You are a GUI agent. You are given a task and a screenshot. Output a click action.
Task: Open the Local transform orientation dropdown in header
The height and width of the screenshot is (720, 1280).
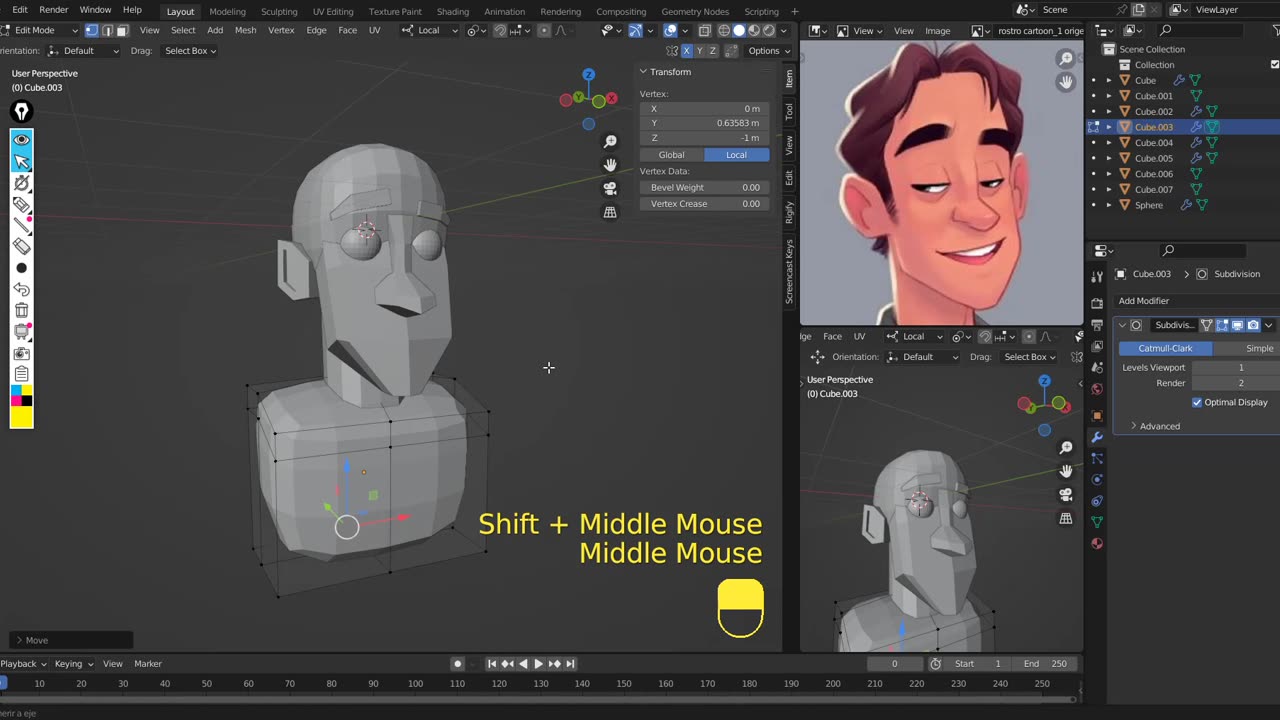tap(430, 30)
